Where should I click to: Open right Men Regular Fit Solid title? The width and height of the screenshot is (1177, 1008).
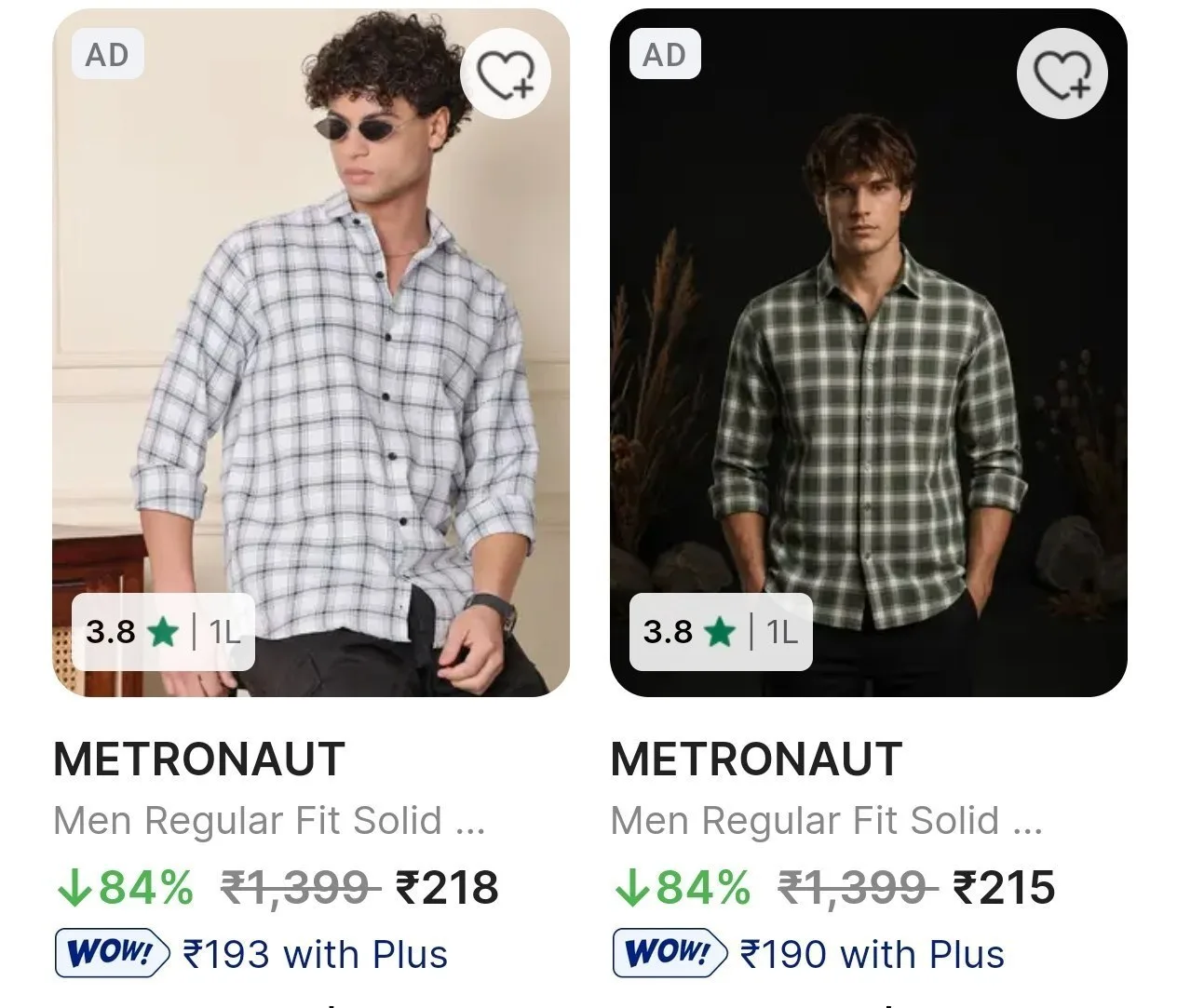[827, 821]
